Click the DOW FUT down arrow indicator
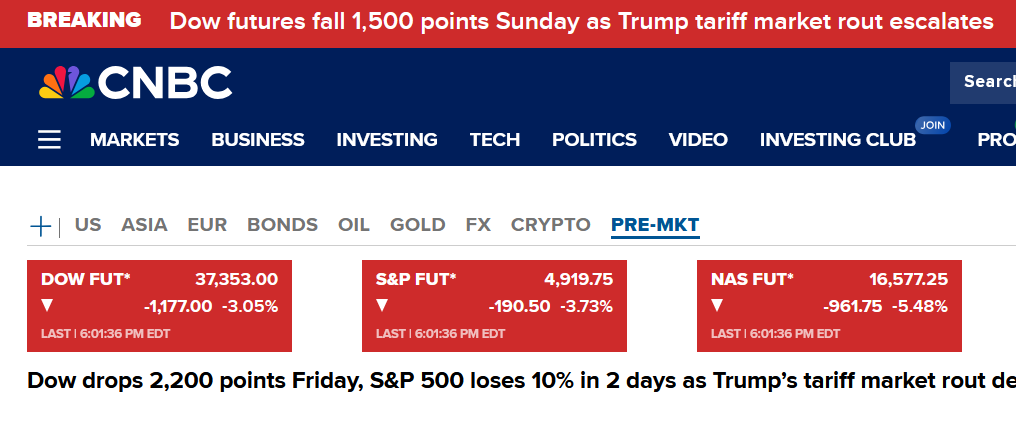This screenshot has width=1016, height=444. tap(47, 305)
